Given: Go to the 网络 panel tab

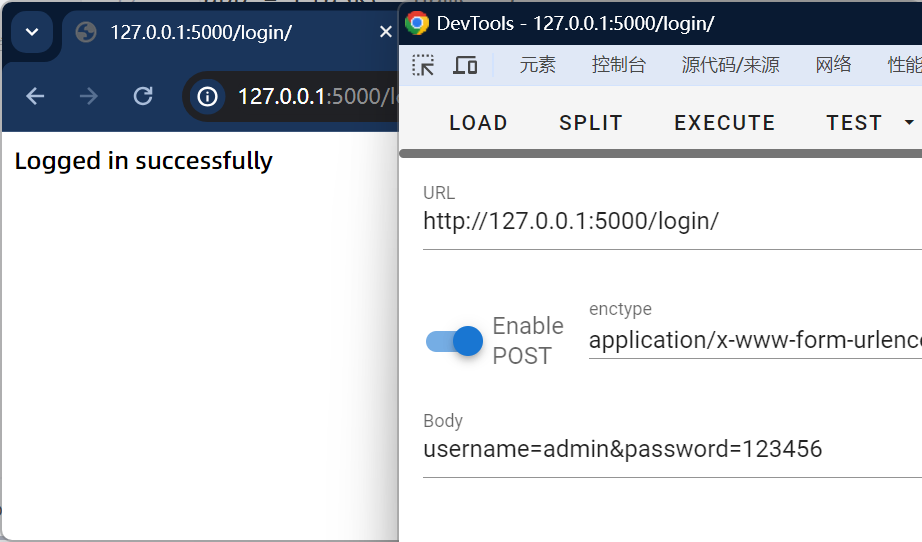Looking at the screenshot, I should tap(833, 65).
